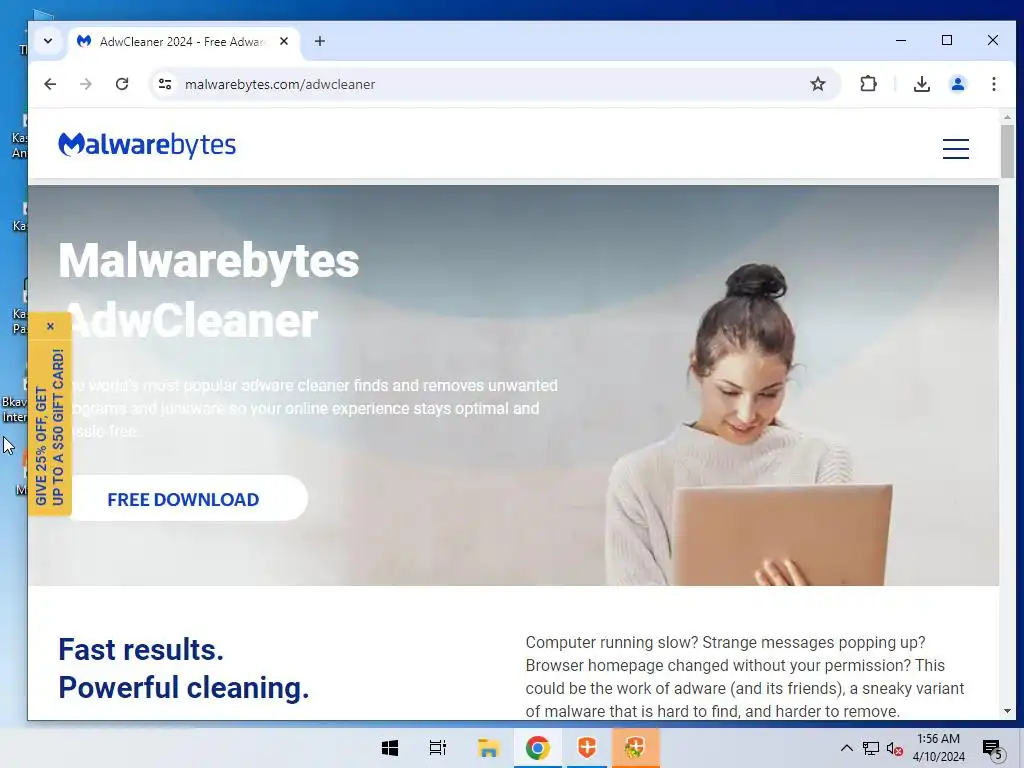The height and width of the screenshot is (768, 1024).
Task: Open the notification center icon
Action: (991, 748)
